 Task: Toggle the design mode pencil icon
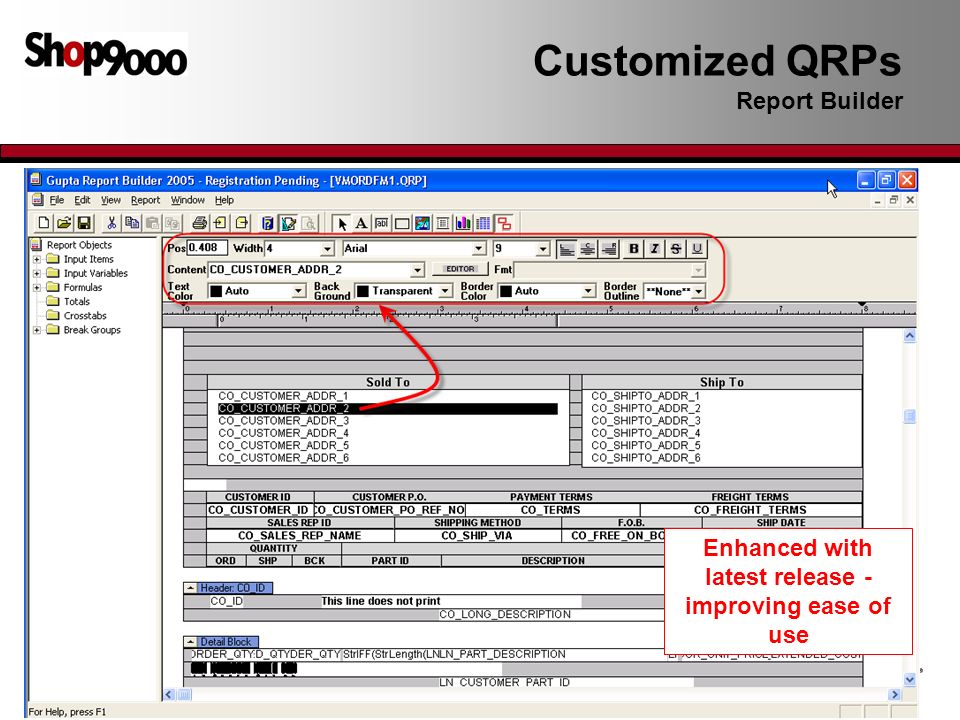click(x=288, y=223)
